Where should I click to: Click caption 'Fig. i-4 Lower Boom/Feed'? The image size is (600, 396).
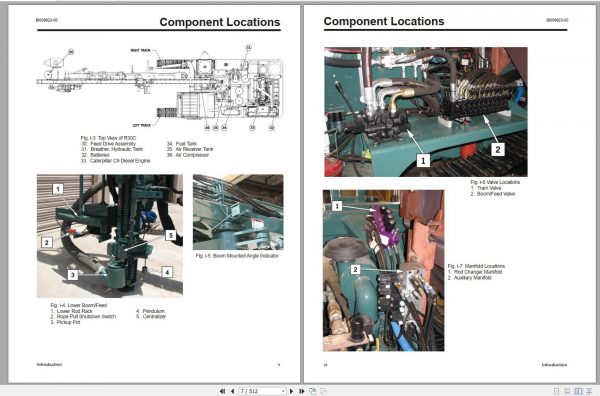click(x=78, y=305)
